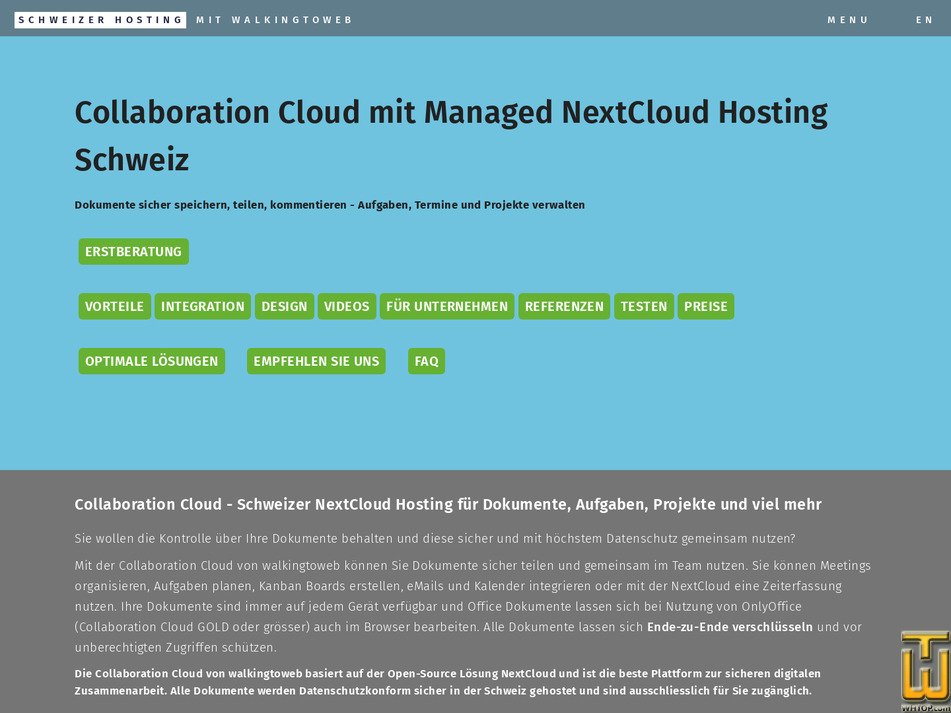Click the ERSTBERATUNG button
Image resolution: width=951 pixels, height=713 pixels.
pyautogui.click(x=133, y=251)
